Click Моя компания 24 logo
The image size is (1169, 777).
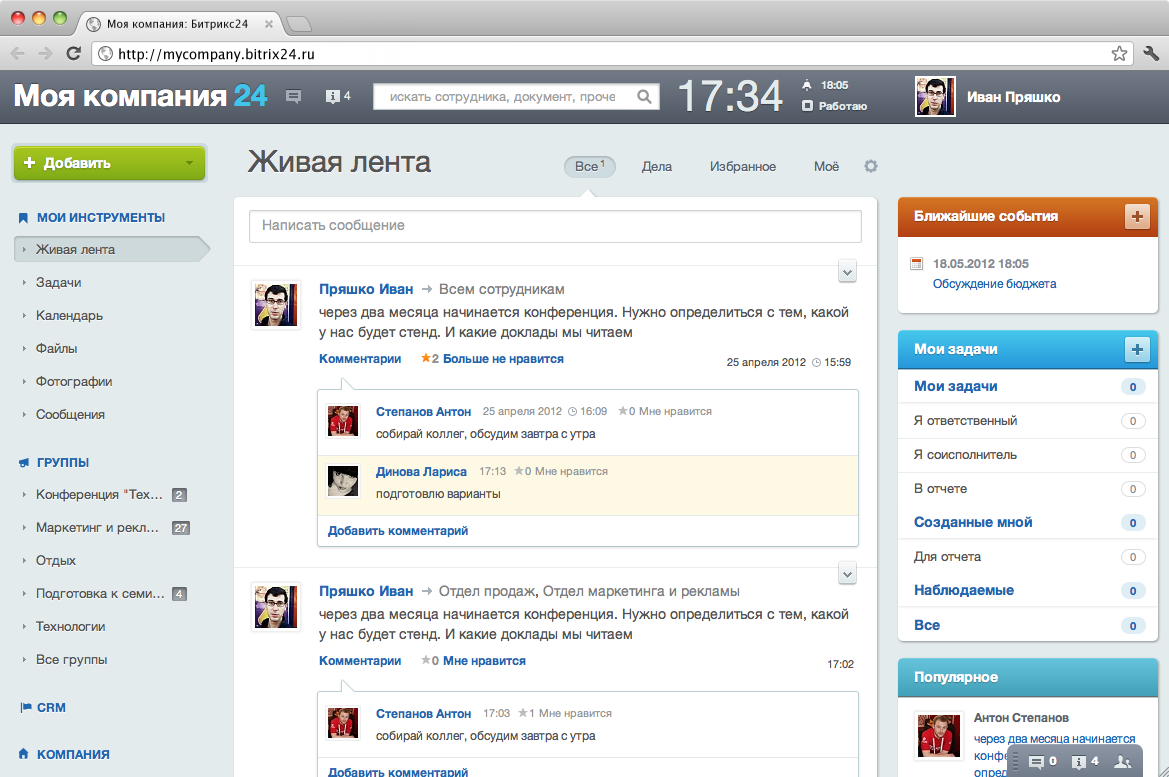coord(140,95)
